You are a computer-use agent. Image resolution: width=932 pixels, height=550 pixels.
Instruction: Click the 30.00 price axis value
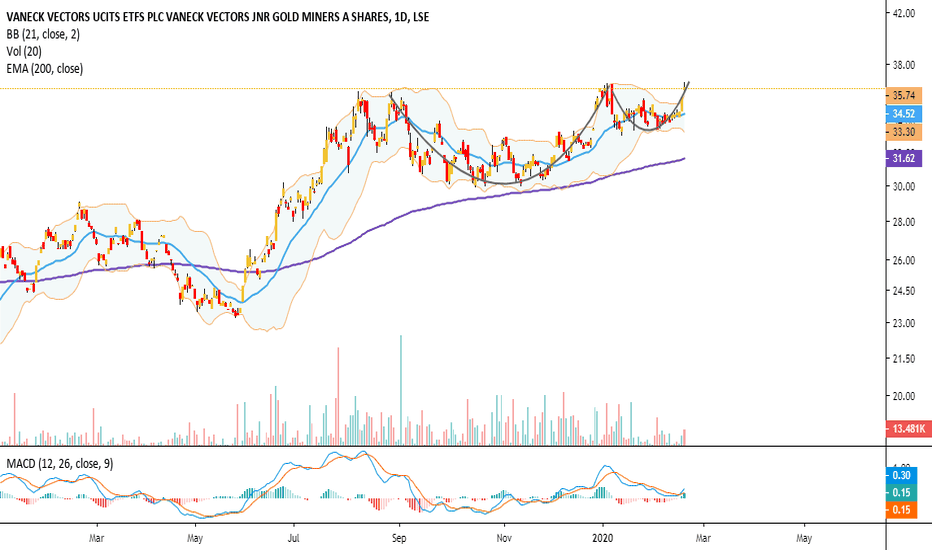pyautogui.click(x=903, y=187)
